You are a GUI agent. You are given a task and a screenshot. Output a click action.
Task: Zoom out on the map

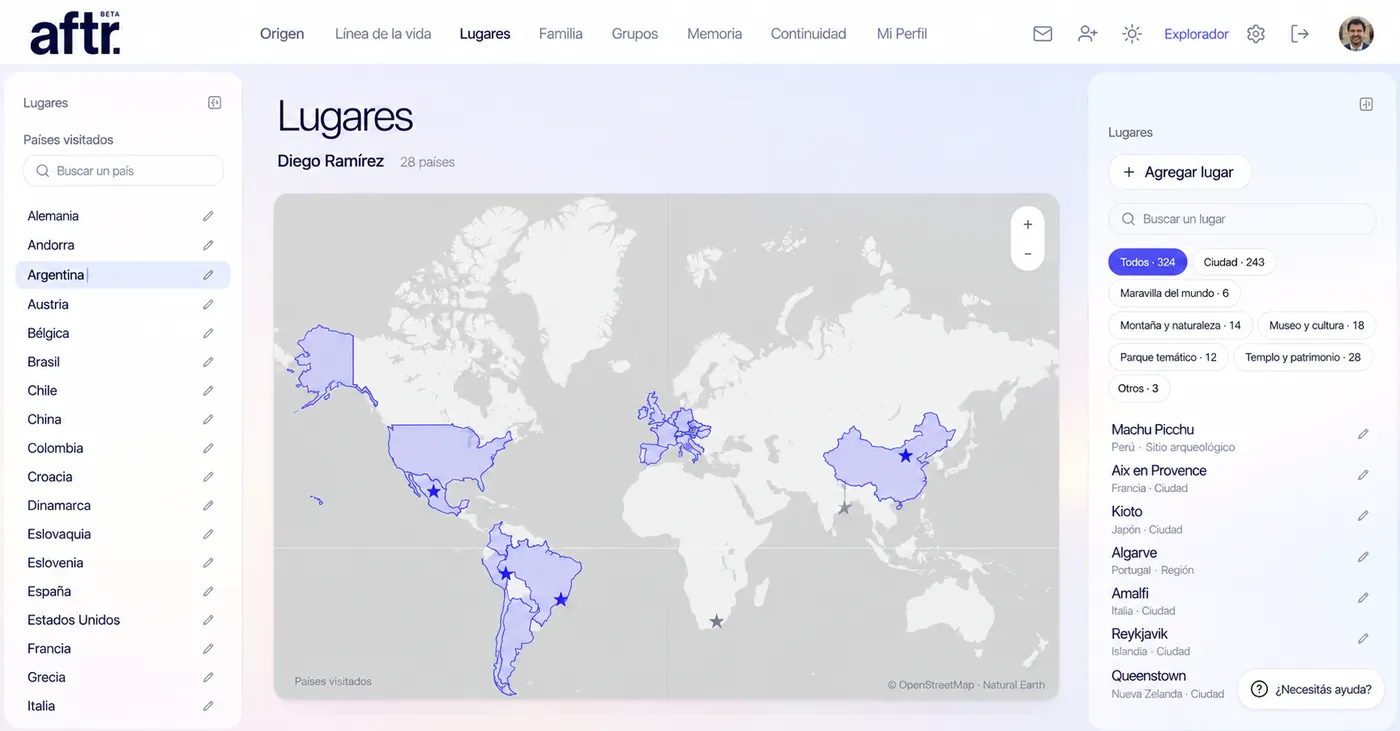[1028, 254]
